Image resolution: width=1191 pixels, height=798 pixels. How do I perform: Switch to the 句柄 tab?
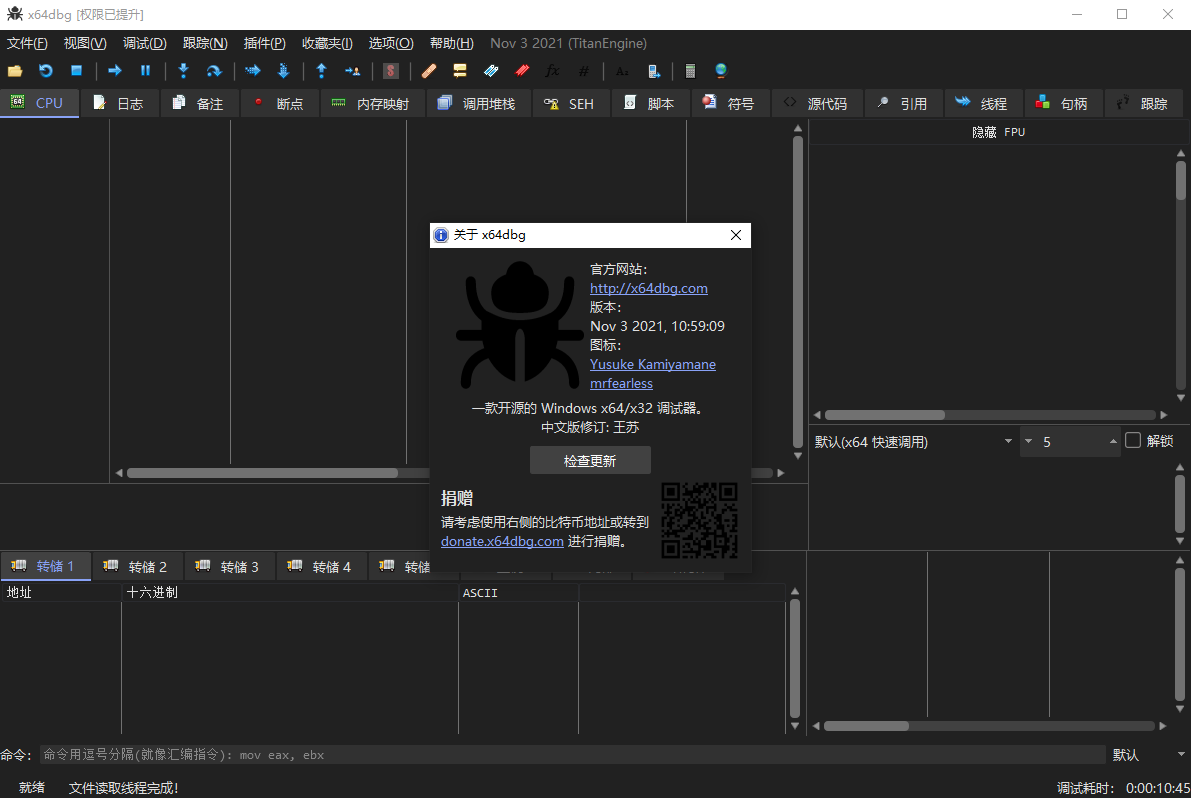point(1063,103)
